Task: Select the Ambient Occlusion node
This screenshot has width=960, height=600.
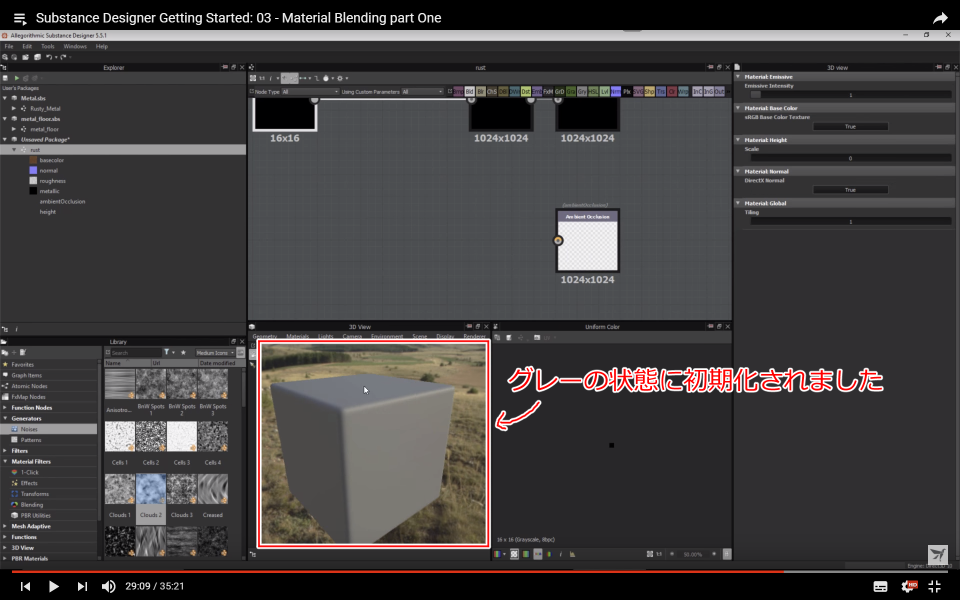Action: point(588,241)
